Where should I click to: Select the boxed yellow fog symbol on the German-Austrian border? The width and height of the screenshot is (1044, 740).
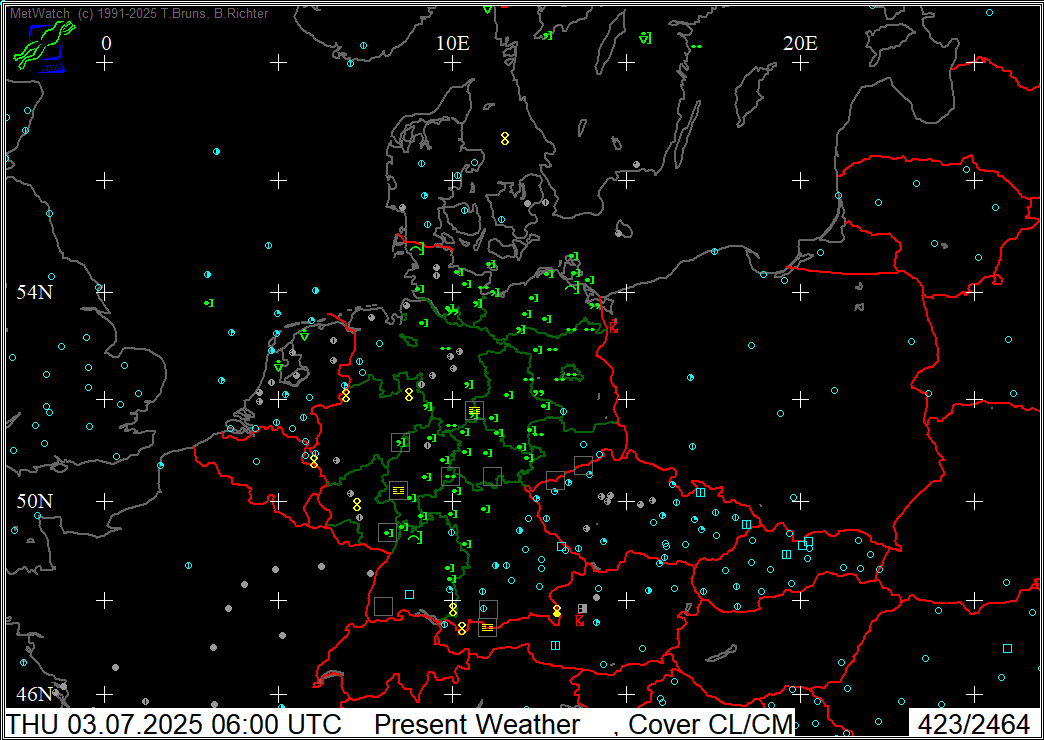coord(487,627)
